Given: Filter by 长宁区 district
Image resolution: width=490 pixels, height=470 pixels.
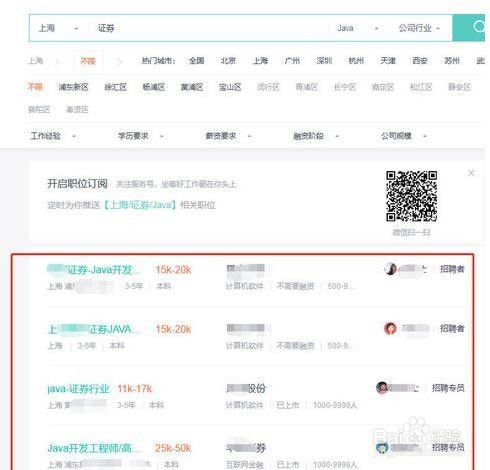Looking at the screenshot, I should [345, 87].
